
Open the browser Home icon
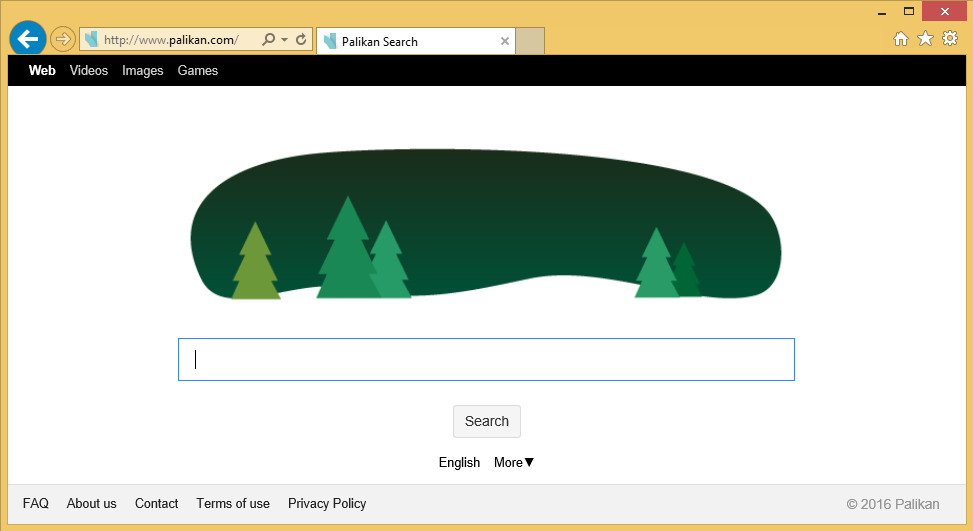900,39
